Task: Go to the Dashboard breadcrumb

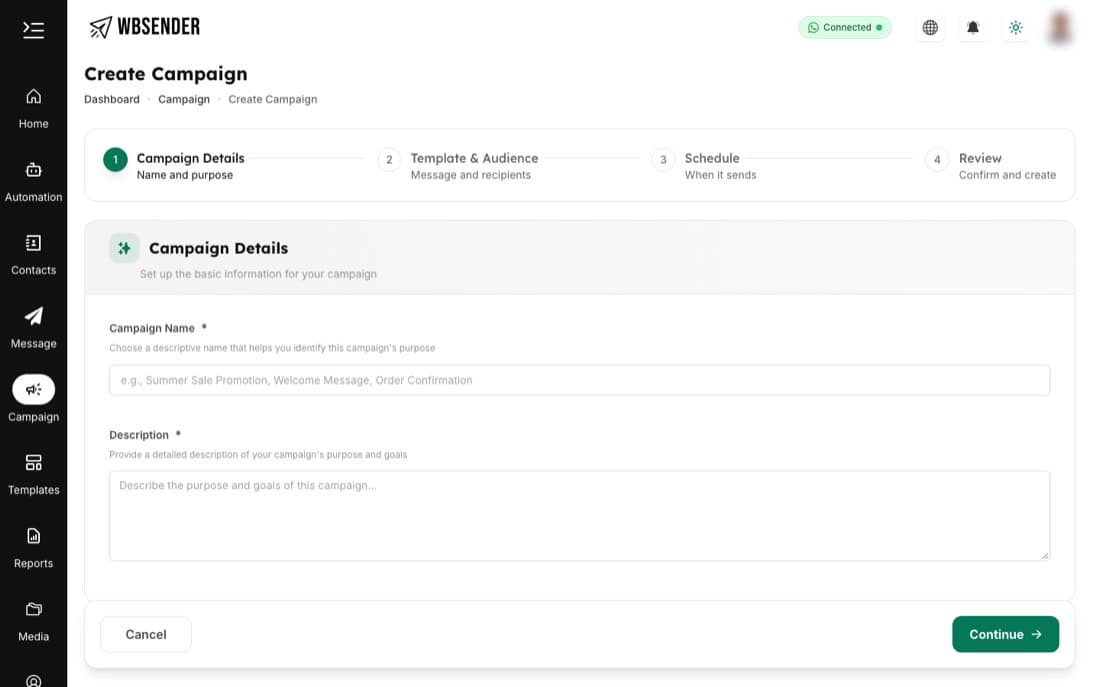Action: point(112,100)
